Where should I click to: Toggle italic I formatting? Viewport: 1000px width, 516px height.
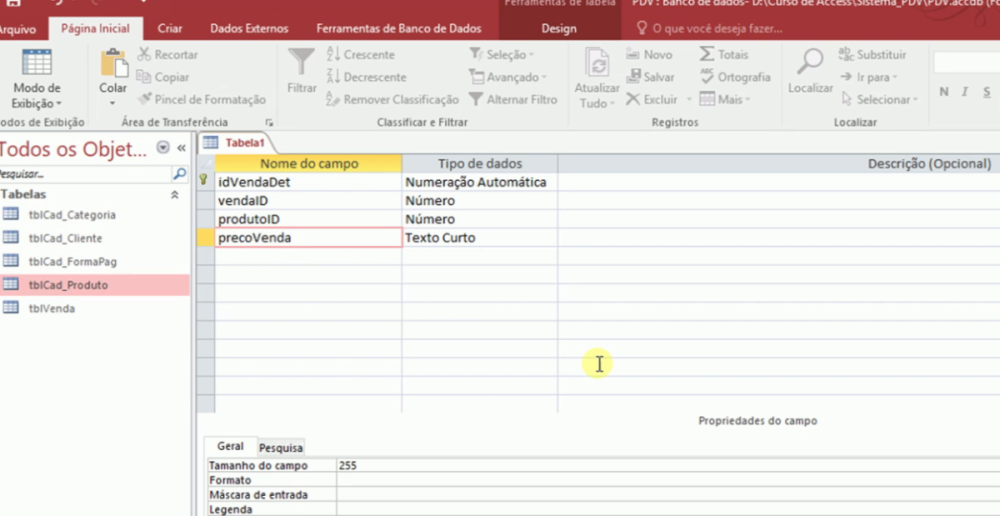[x=965, y=92]
